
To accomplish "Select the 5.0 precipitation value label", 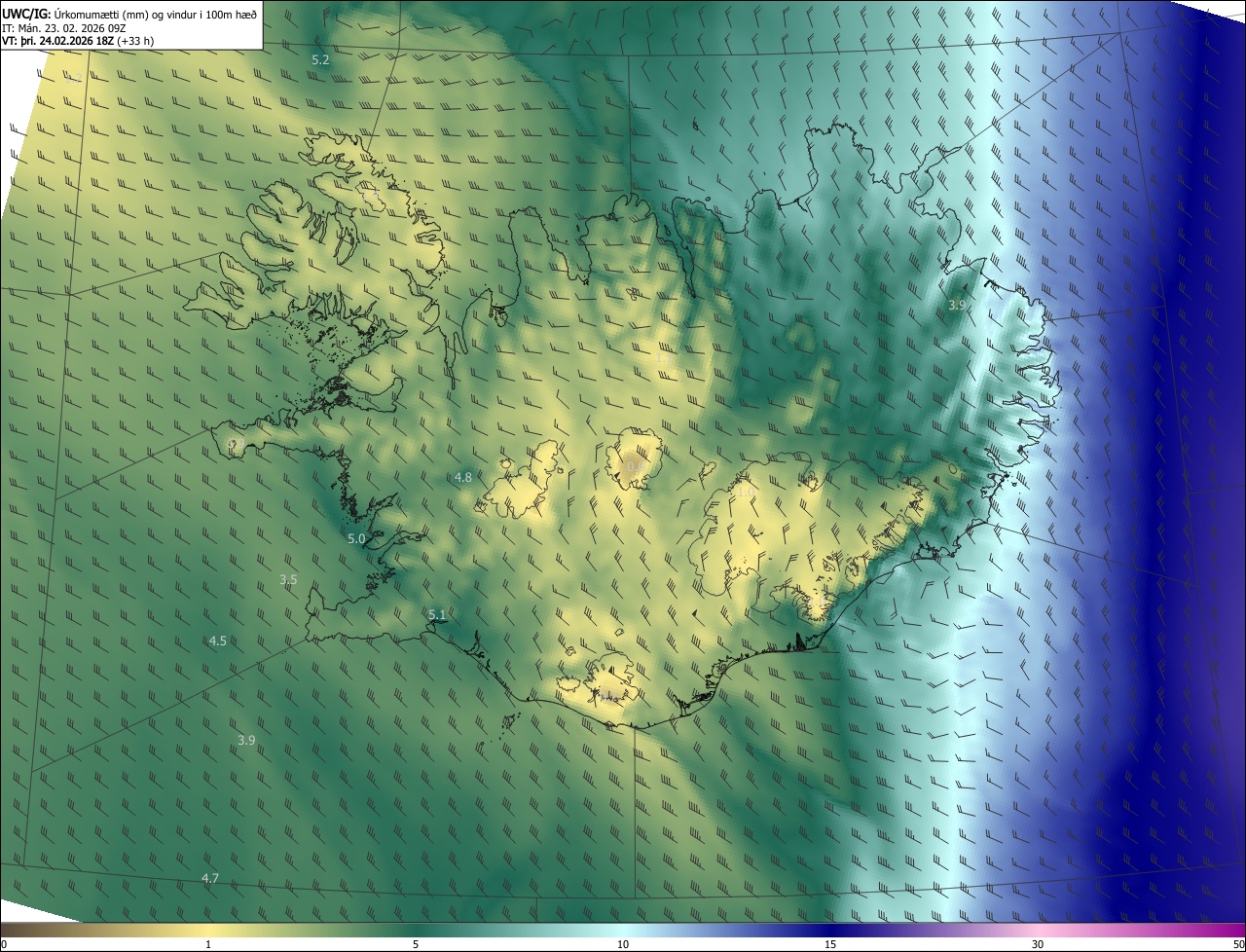I will pyautogui.click(x=356, y=538).
